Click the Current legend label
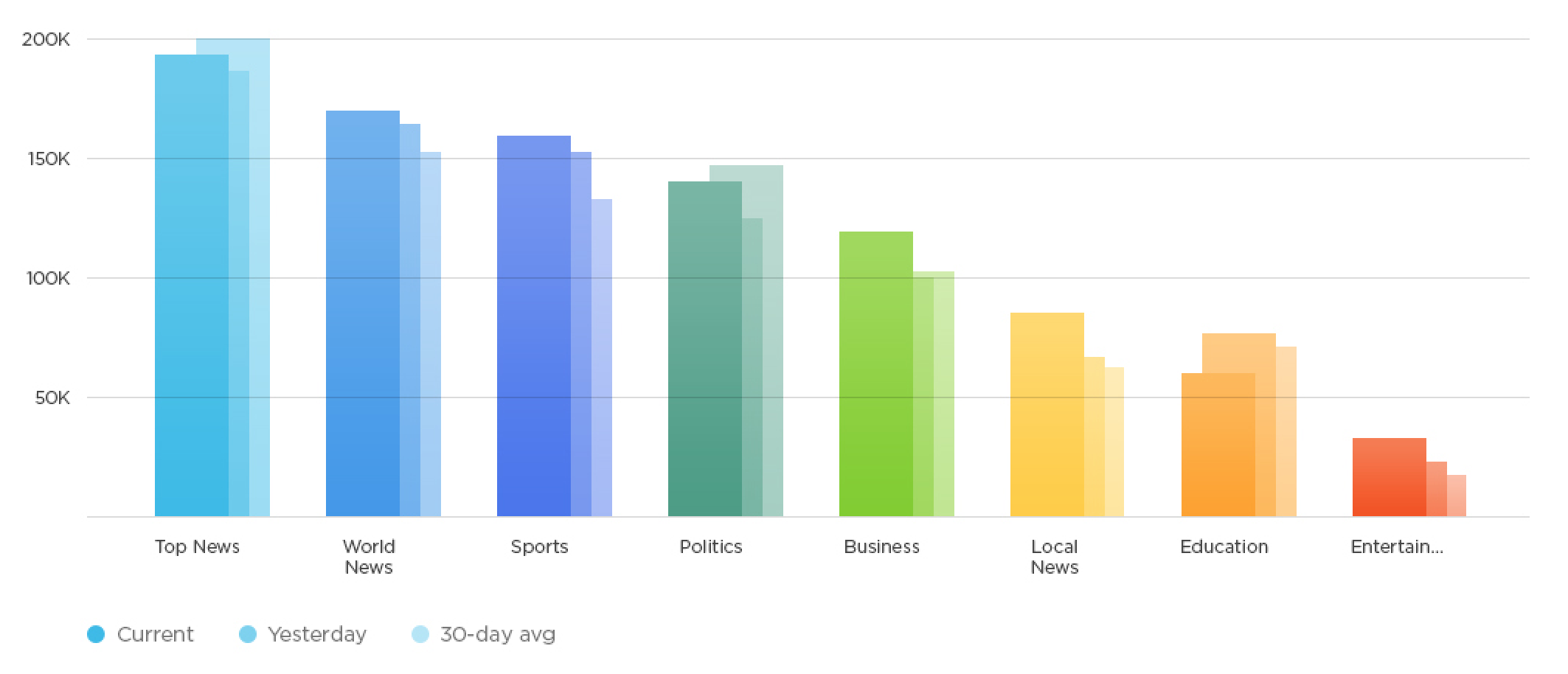This screenshot has height=674, width=1568. tap(155, 634)
